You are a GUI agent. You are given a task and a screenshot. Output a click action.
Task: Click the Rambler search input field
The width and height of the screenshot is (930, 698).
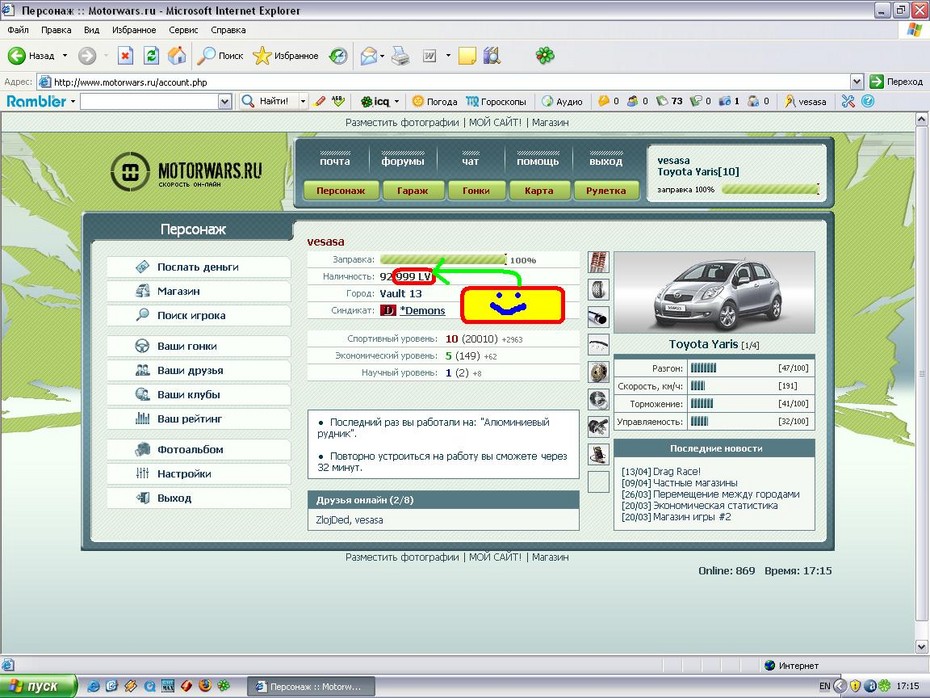coord(149,101)
